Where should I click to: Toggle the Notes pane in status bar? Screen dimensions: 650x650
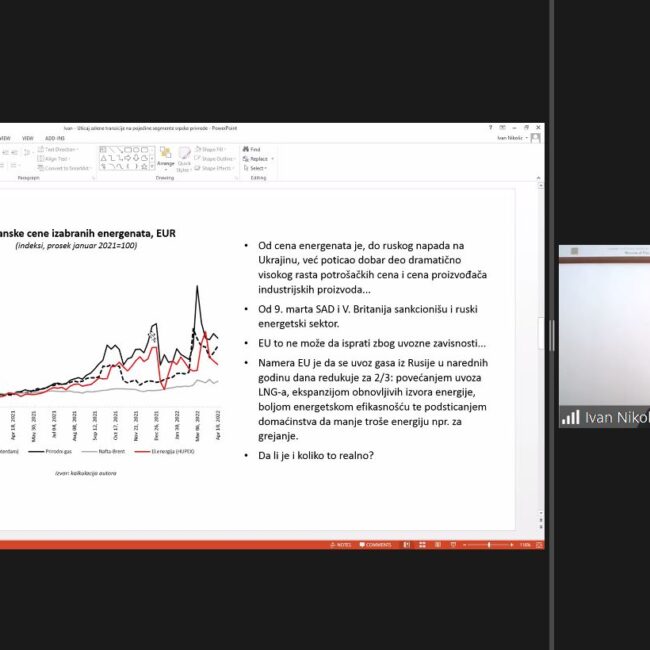tap(342, 545)
